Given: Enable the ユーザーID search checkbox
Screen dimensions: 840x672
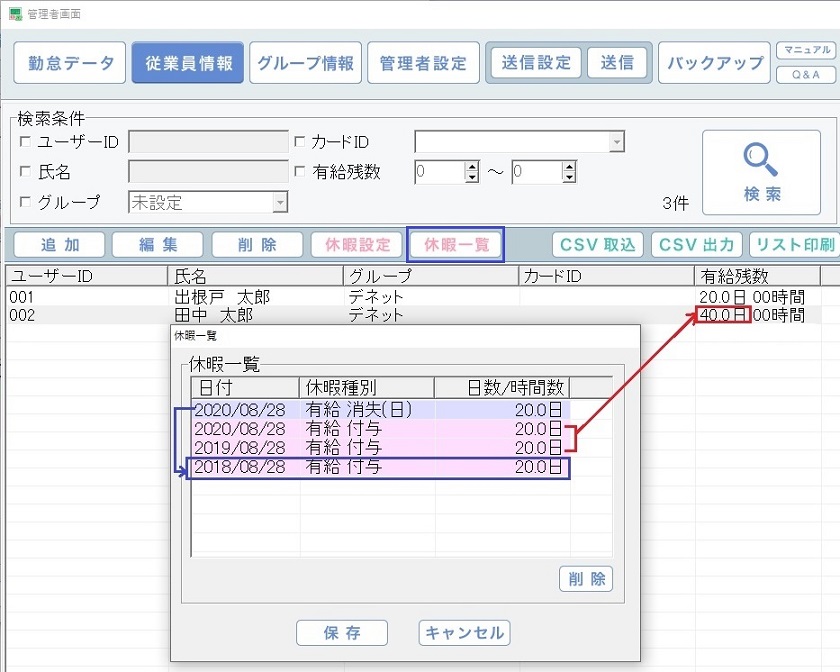Looking at the screenshot, I should 25,141.
